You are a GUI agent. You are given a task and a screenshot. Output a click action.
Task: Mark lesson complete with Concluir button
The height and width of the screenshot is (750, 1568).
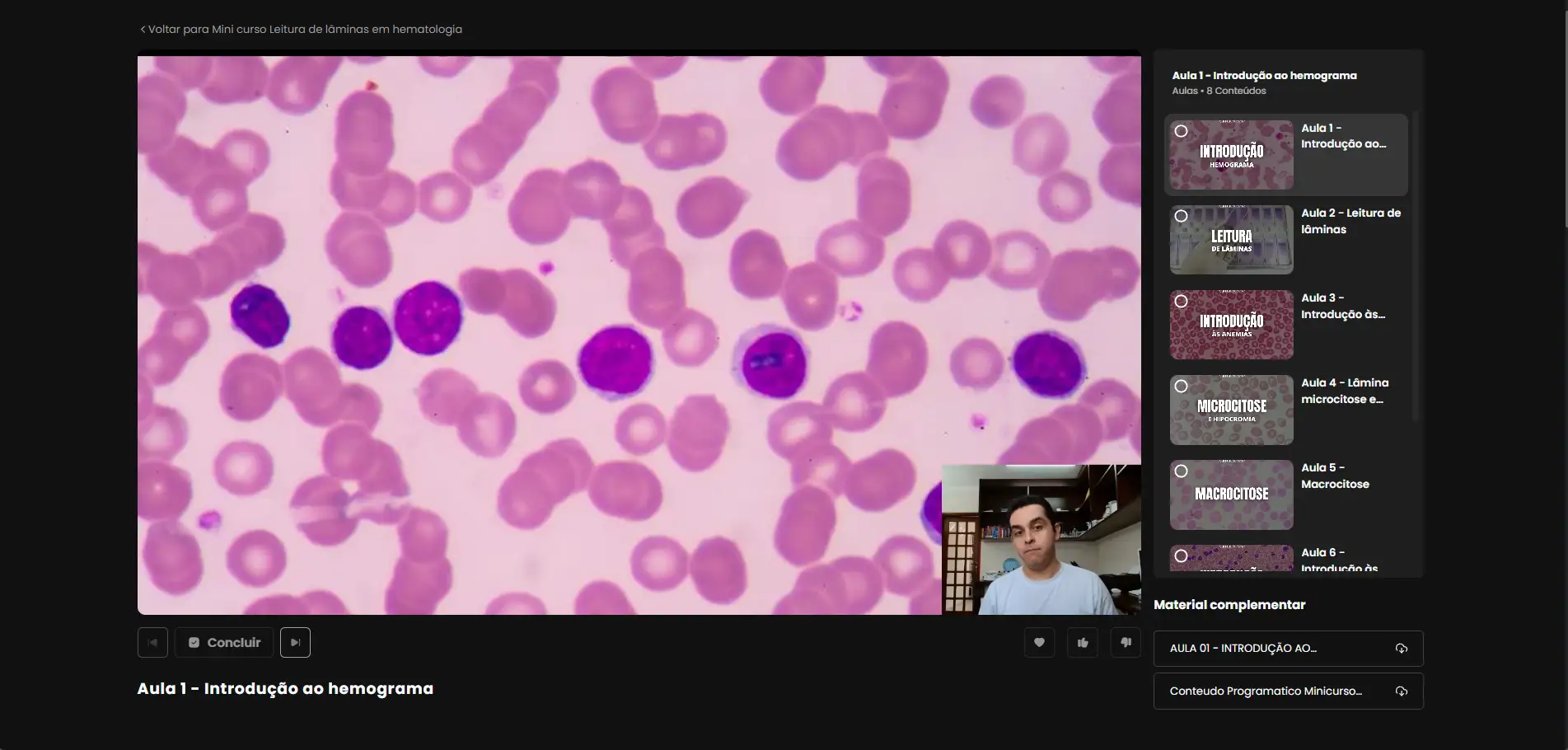coord(224,643)
